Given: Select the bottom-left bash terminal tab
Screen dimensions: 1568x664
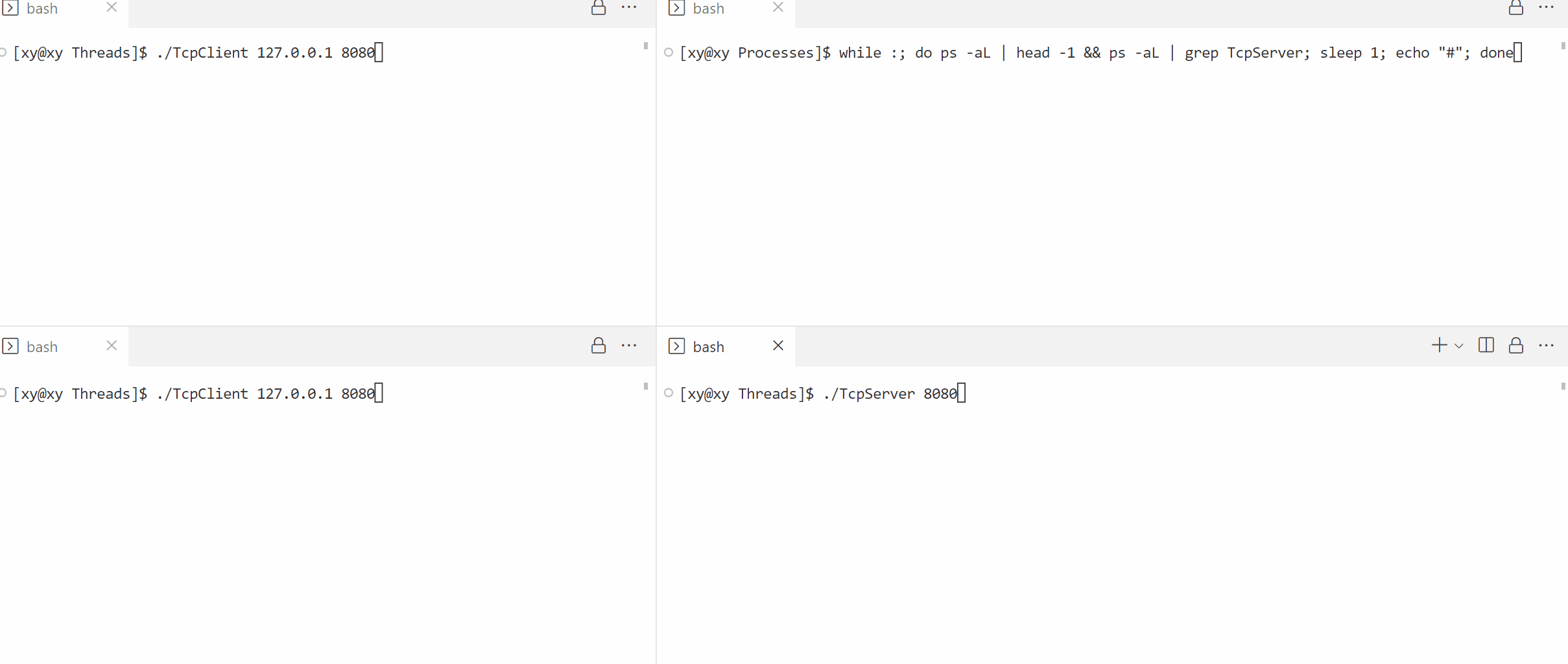Looking at the screenshot, I should 42,346.
